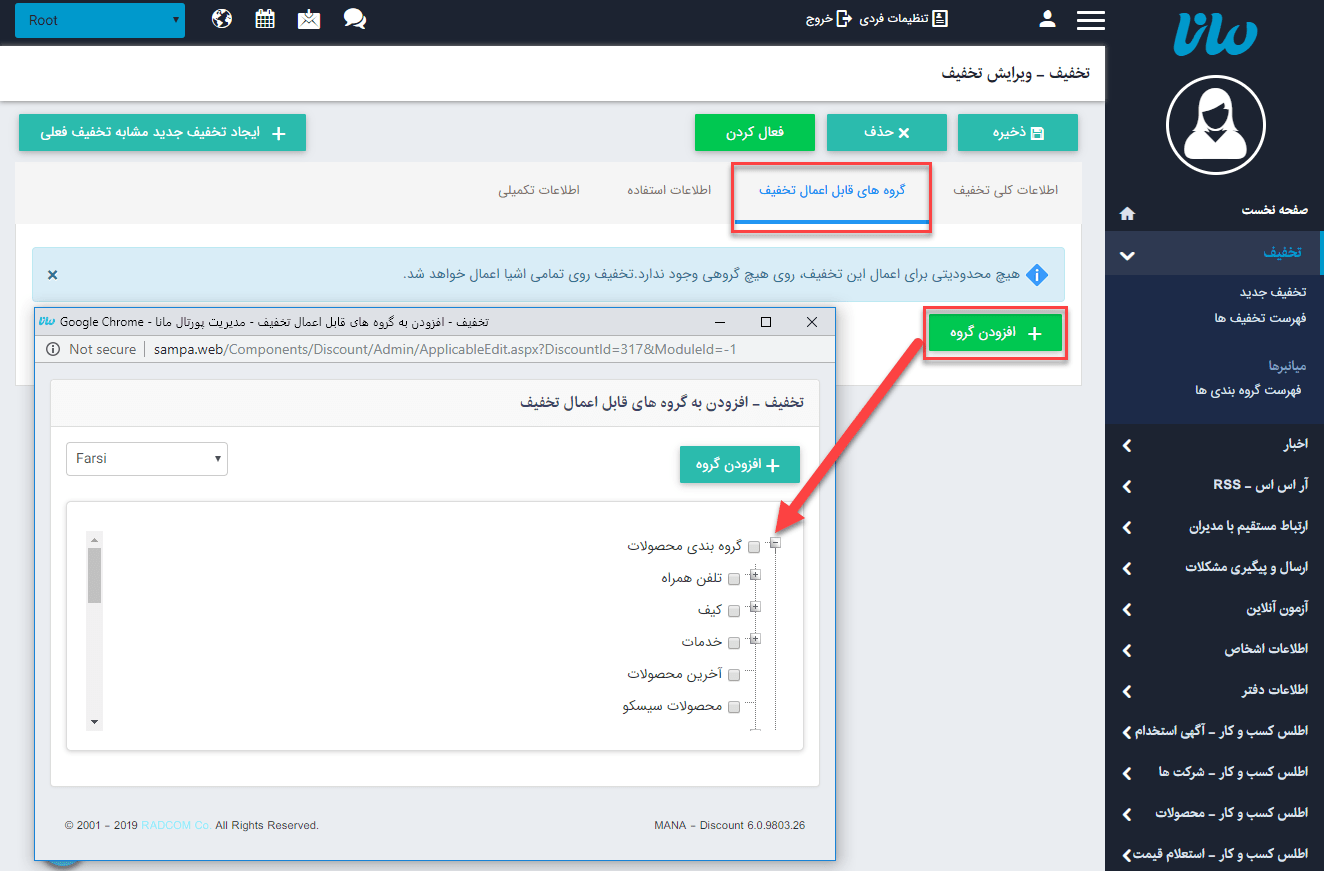Check the خدمات checkbox
Screen dimensions: 1324x871
(x=734, y=641)
